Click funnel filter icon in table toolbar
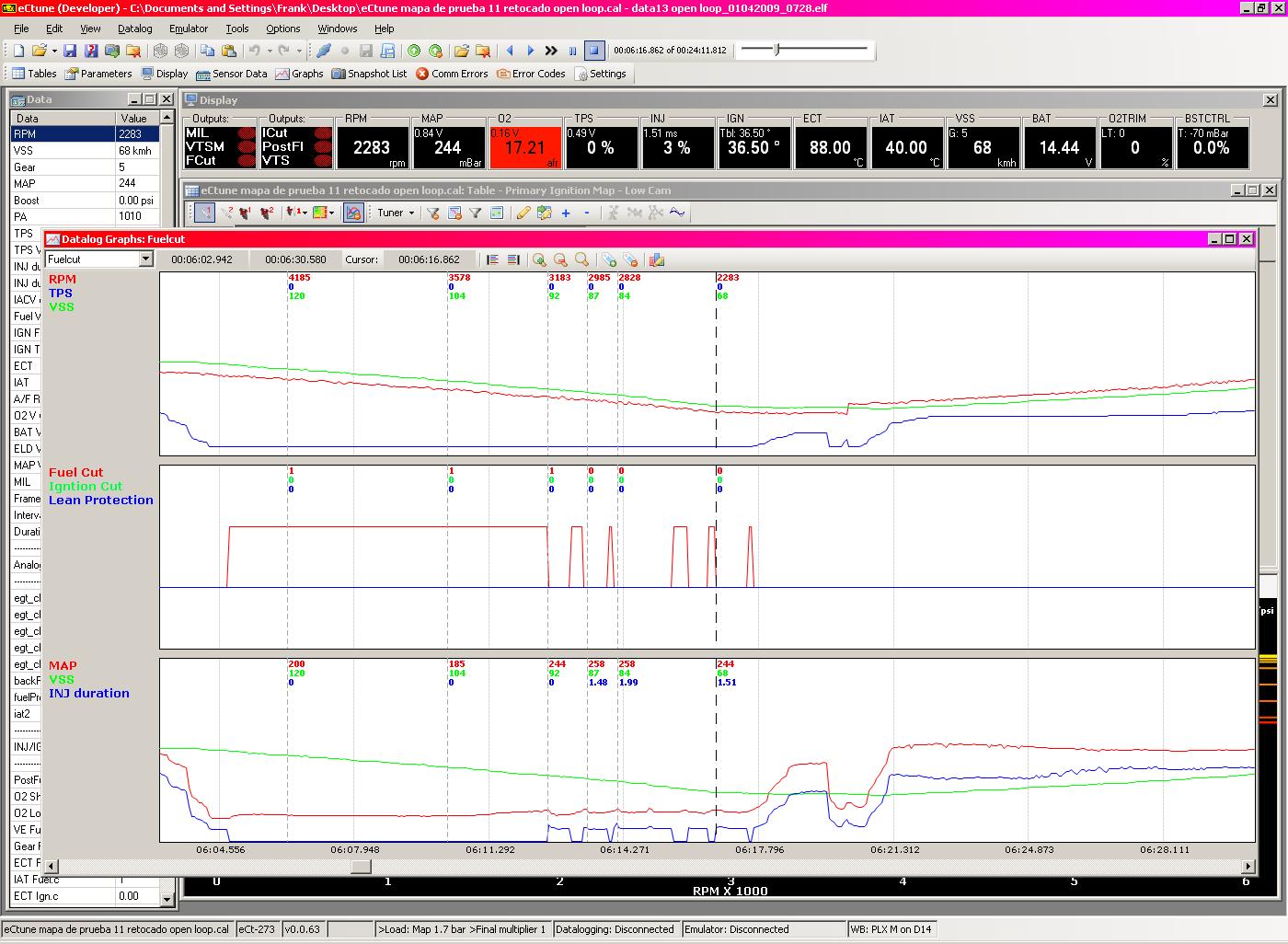 475,213
